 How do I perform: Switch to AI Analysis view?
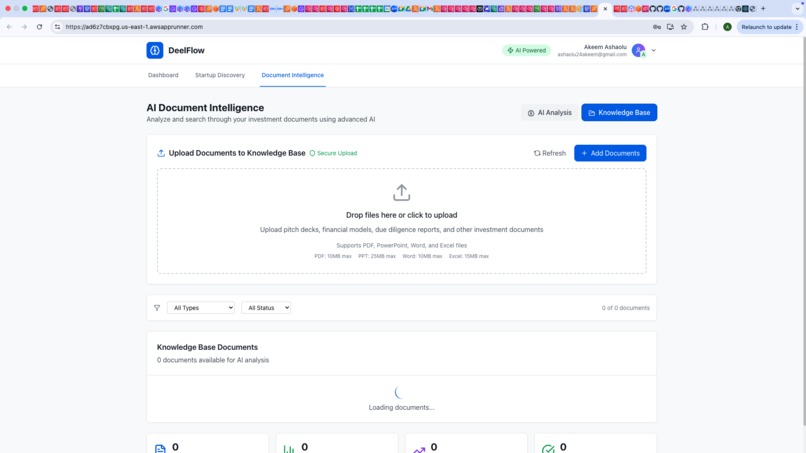point(549,113)
